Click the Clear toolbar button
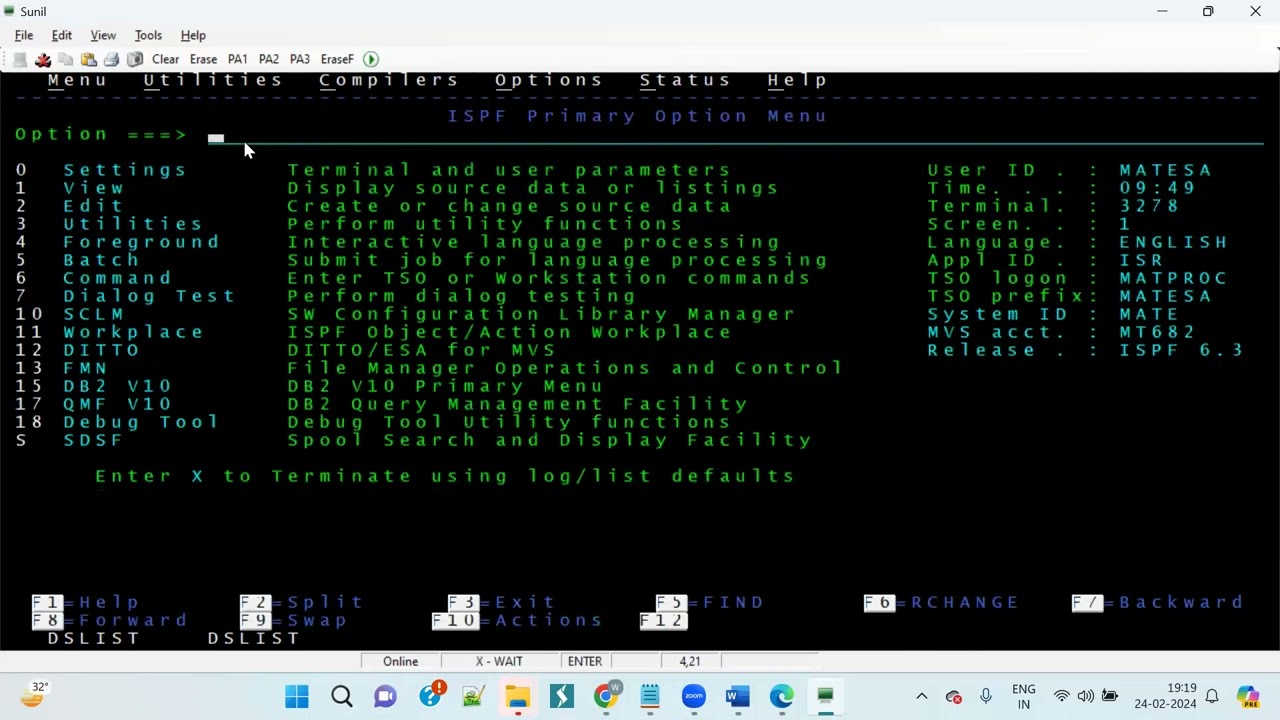Viewport: 1280px width, 720px height. point(165,59)
